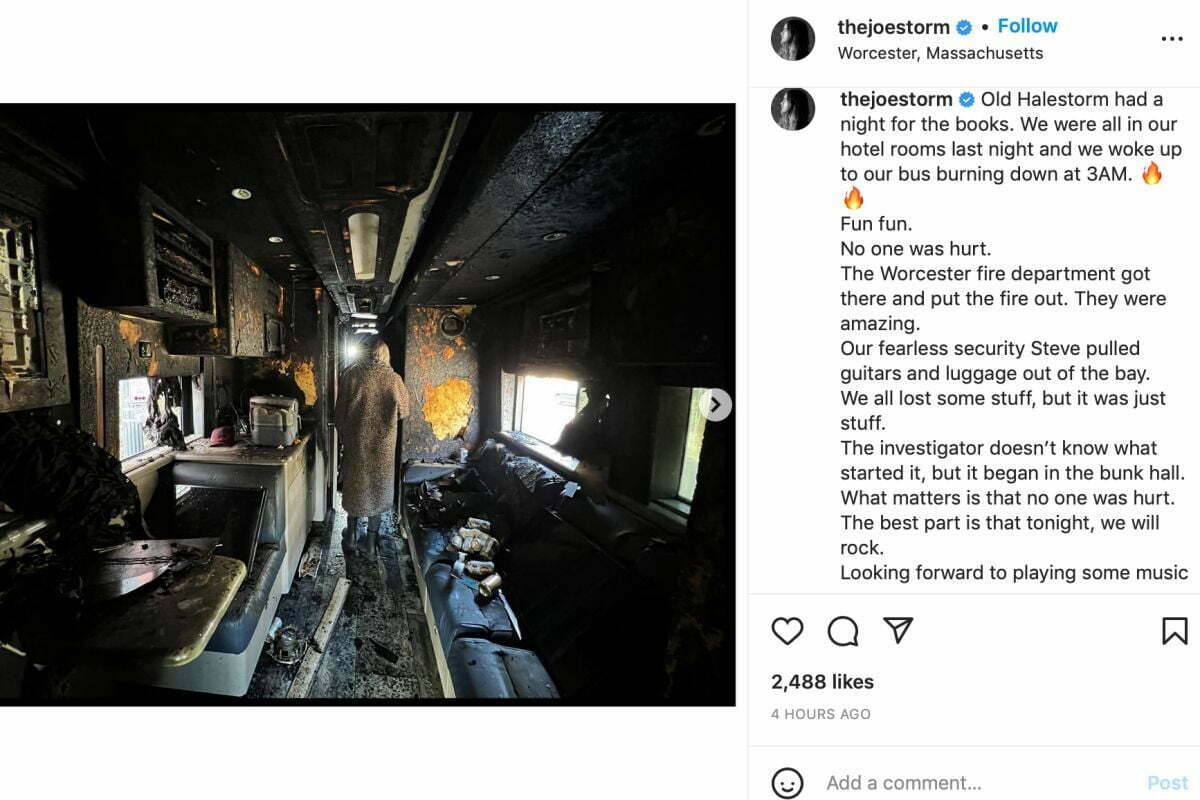Open the emoji picker smiley icon

788,783
